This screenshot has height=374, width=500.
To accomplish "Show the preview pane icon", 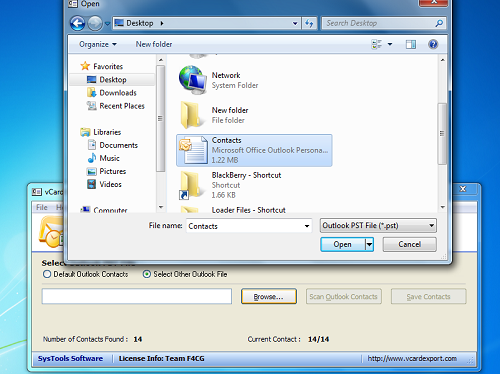I will pos(411,44).
